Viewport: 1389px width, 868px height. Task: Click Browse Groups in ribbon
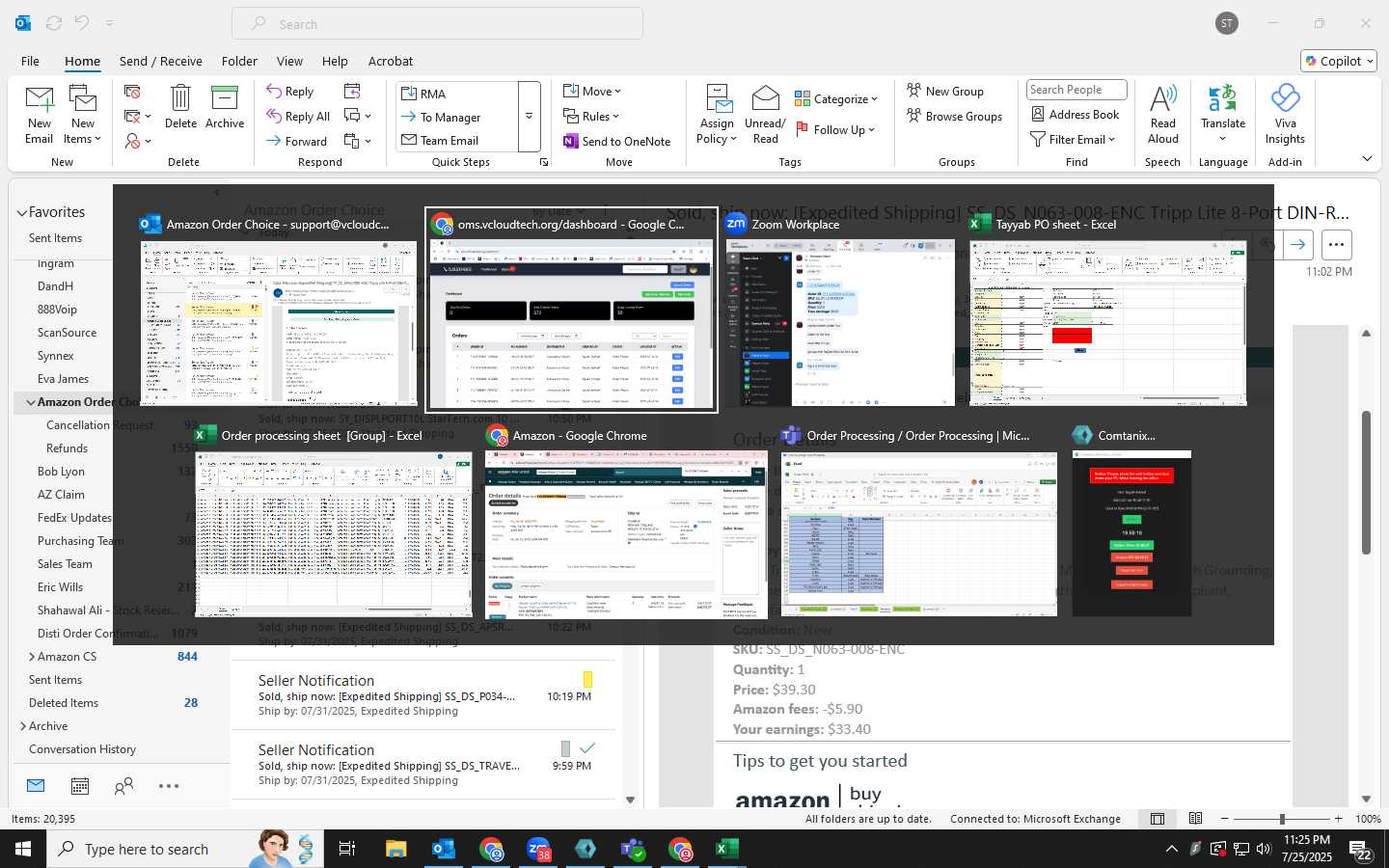(x=955, y=117)
